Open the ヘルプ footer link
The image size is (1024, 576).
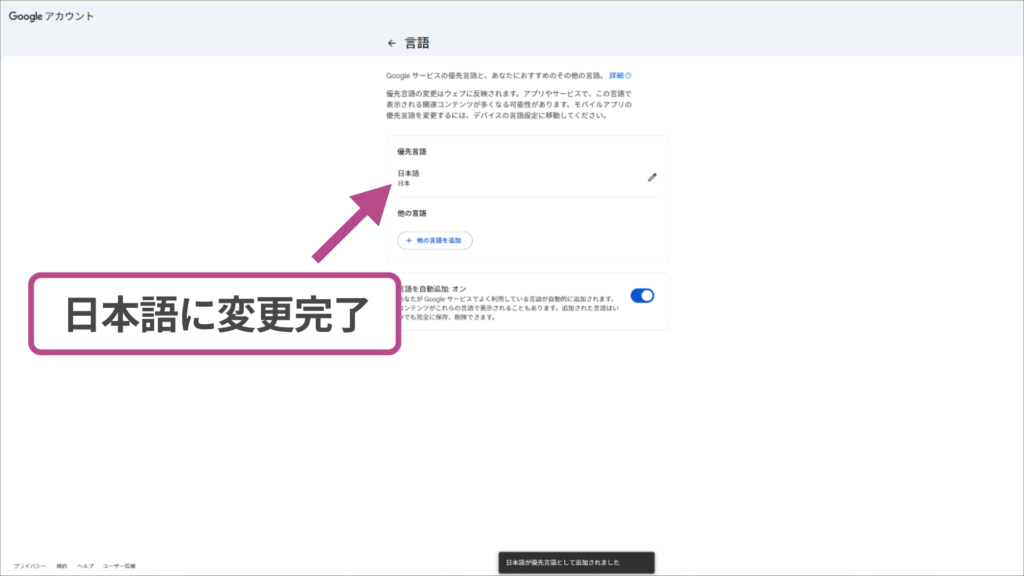click(86, 564)
